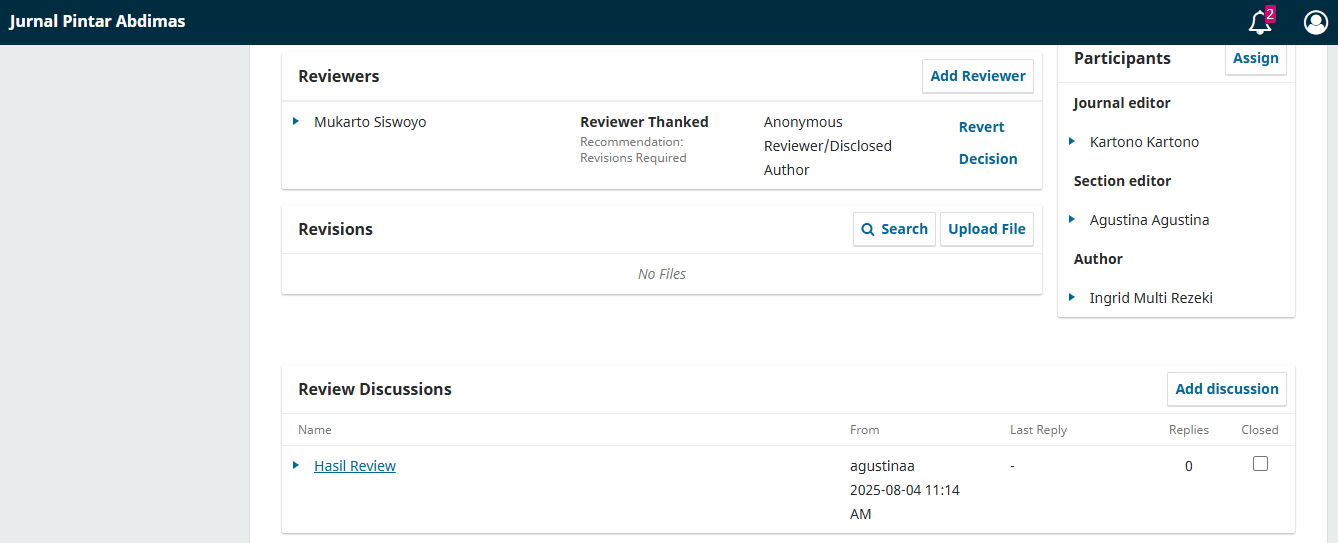The height and width of the screenshot is (543, 1338).
Task: Expand the Hasil Review discussion row
Action: point(296,465)
